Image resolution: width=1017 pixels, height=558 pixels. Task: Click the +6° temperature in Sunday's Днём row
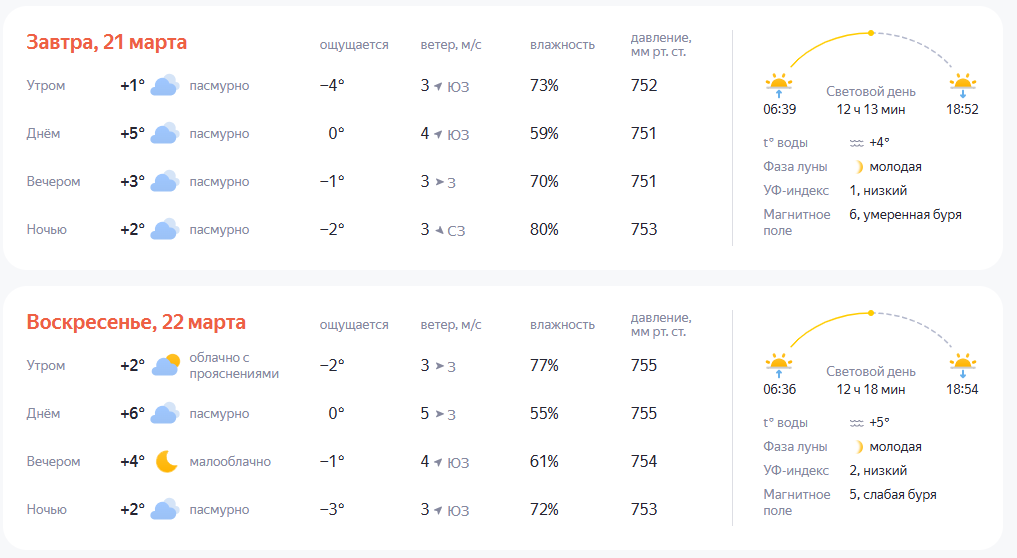[132, 414]
